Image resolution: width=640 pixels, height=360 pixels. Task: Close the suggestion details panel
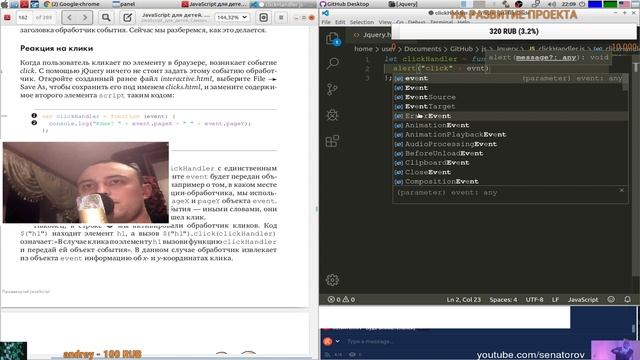[621, 190]
